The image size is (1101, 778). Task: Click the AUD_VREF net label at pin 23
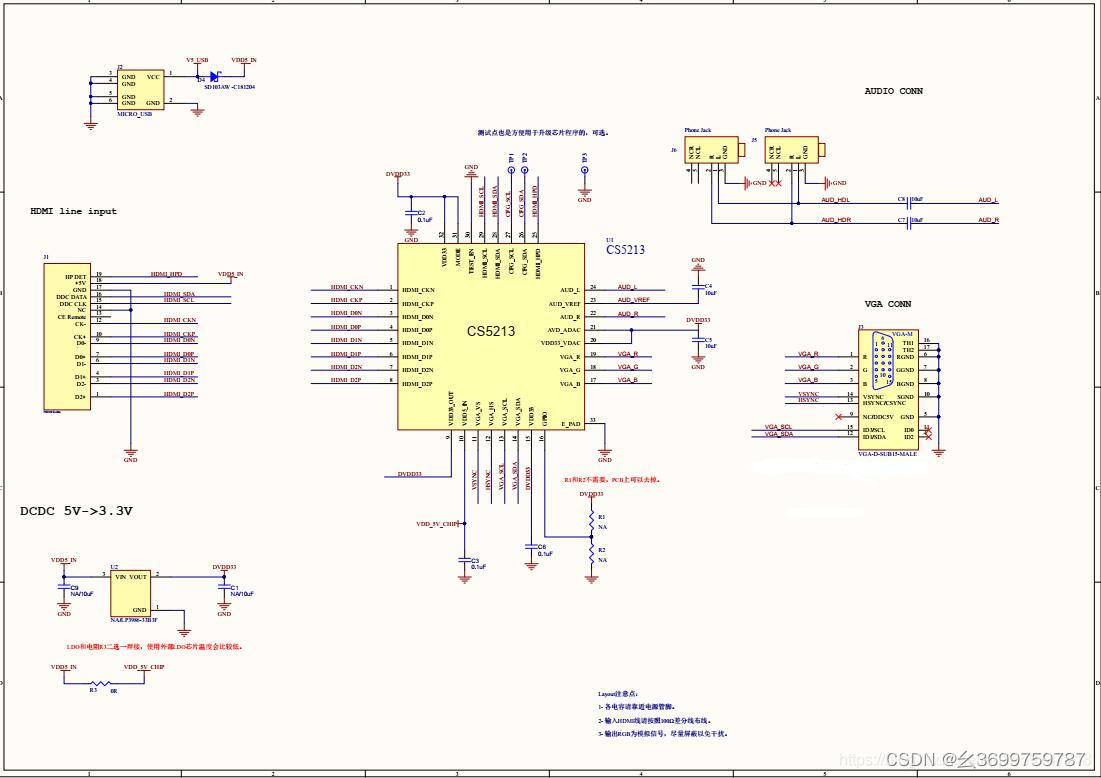tap(633, 300)
